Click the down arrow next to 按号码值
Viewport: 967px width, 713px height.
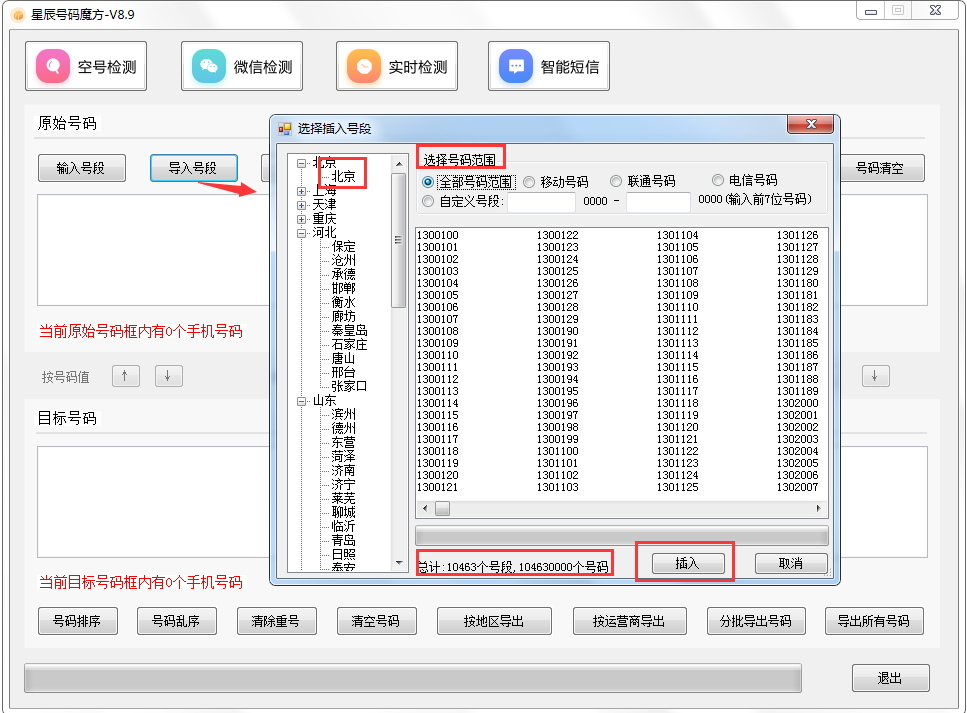[x=168, y=376]
